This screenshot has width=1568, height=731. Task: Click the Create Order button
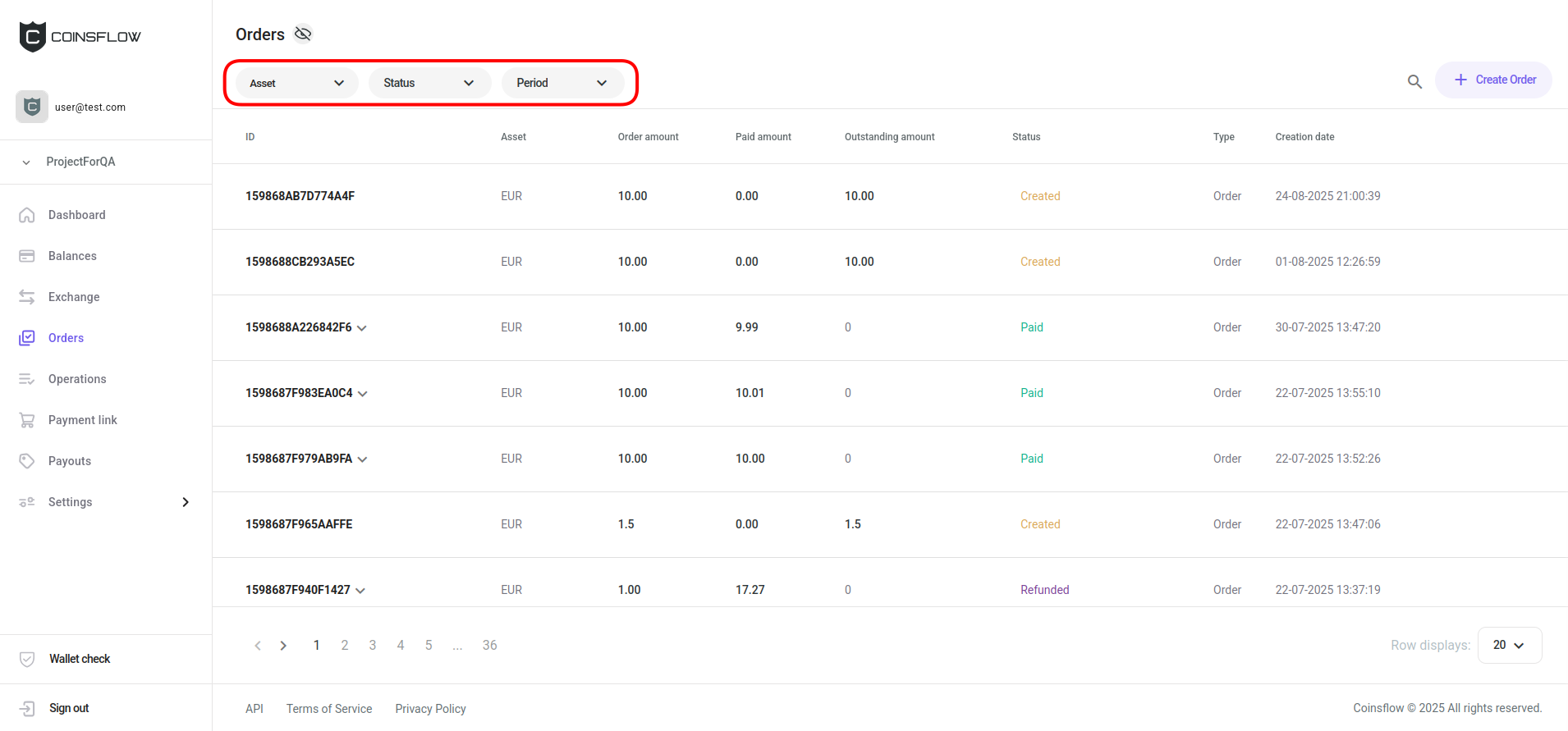(1494, 80)
